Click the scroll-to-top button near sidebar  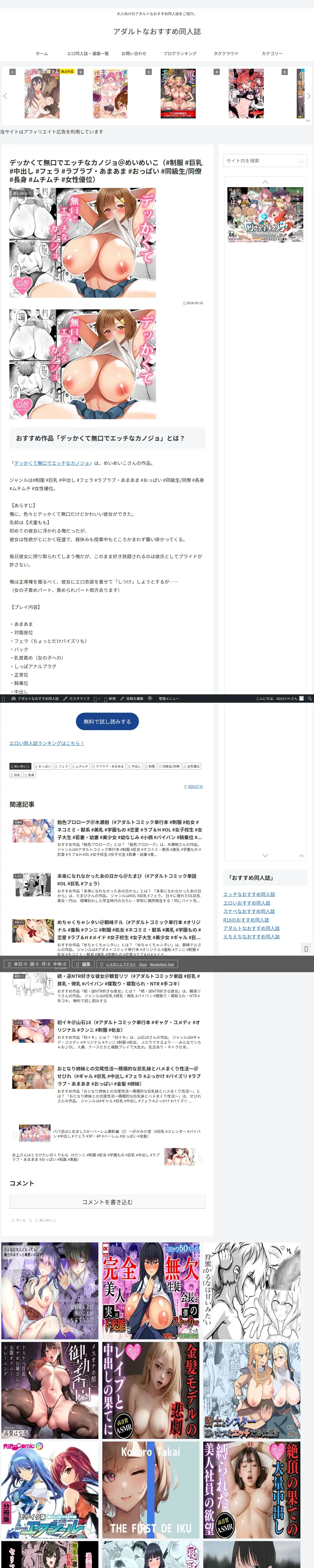pyautogui.click(x=306, y=949)
